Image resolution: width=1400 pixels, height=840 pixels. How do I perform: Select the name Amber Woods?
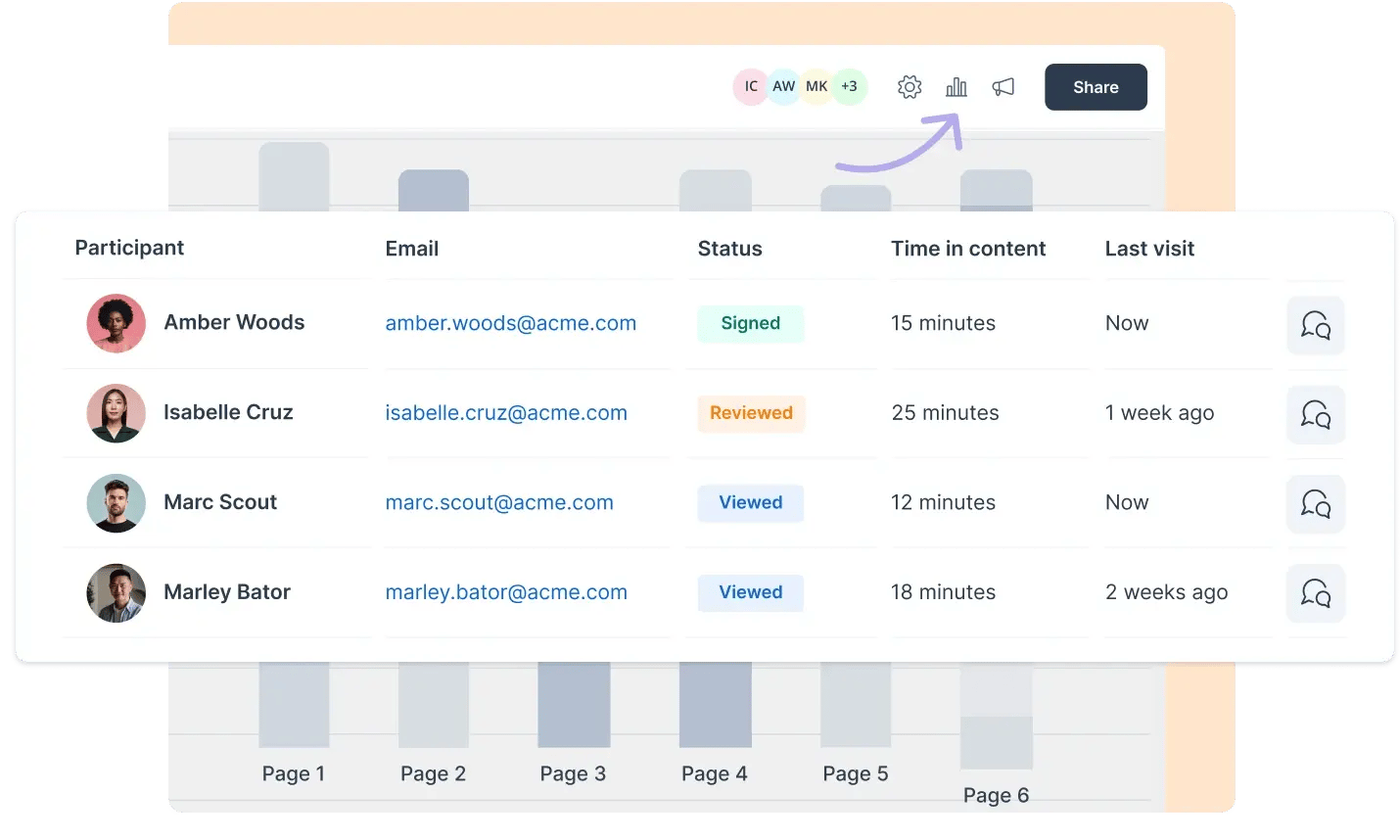point(234,322)
